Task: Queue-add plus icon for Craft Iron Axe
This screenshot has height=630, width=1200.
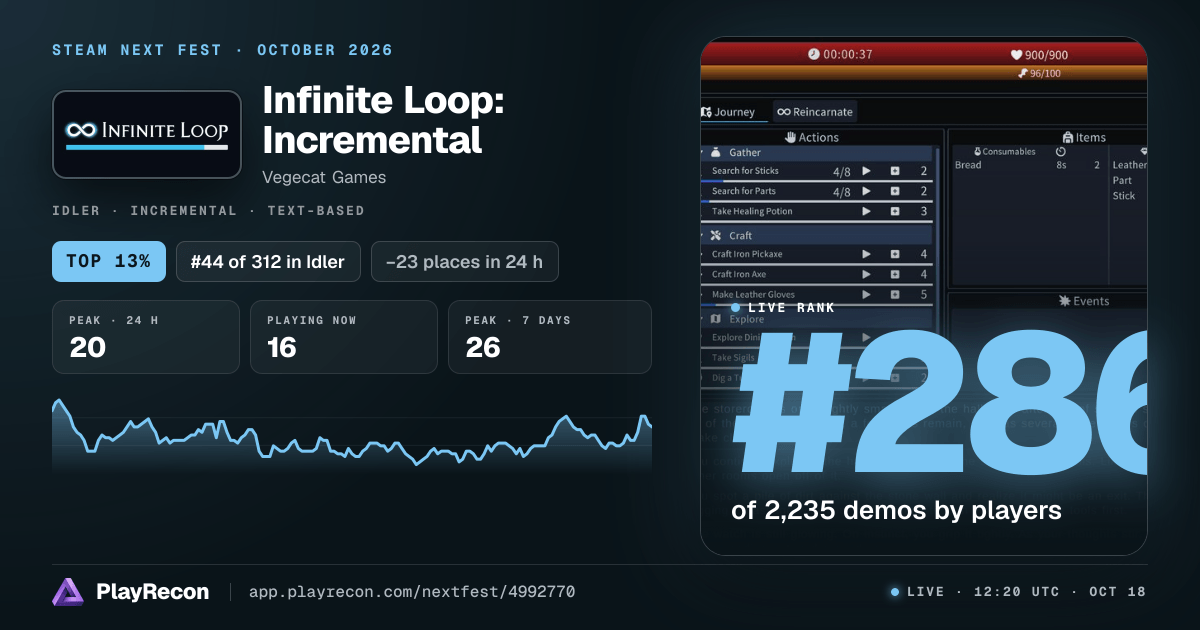Action: pyautogui.click(x=895, y=274)
